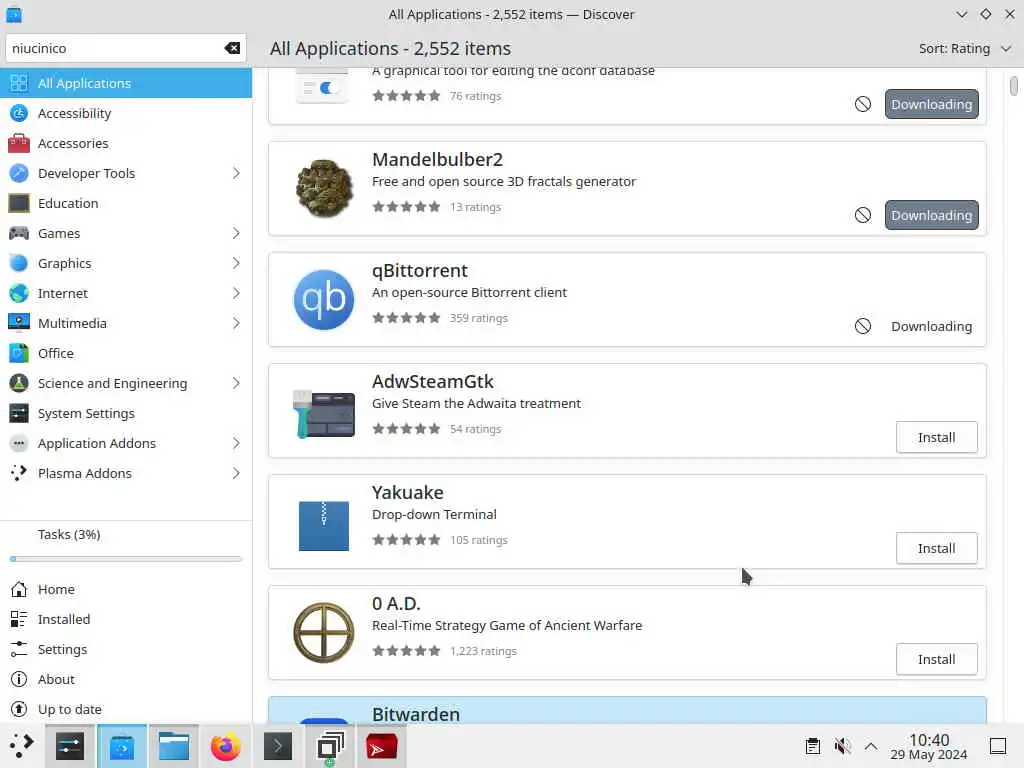Open the About page
The height and width of the screenshot is (768, 1024).
126,680
